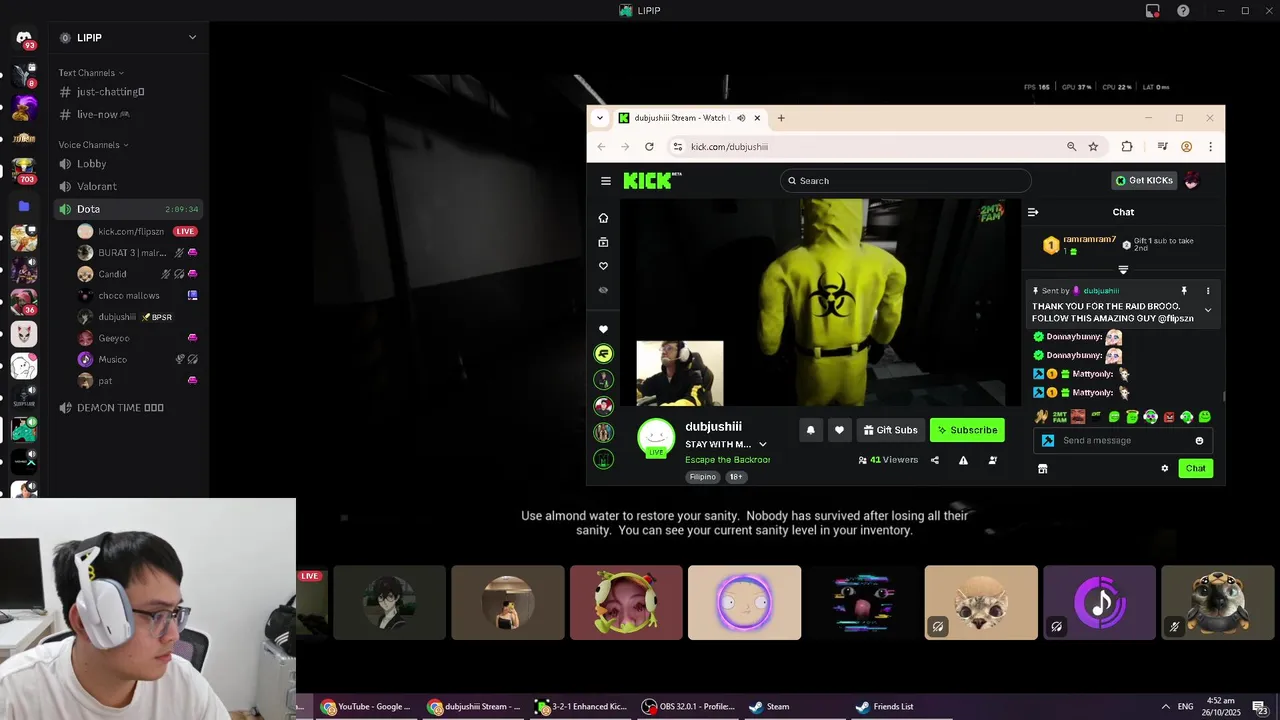Viewport: 1280px width, 720px height.
Task: Open Chrome media controls icon
Action: point(1162,146)
